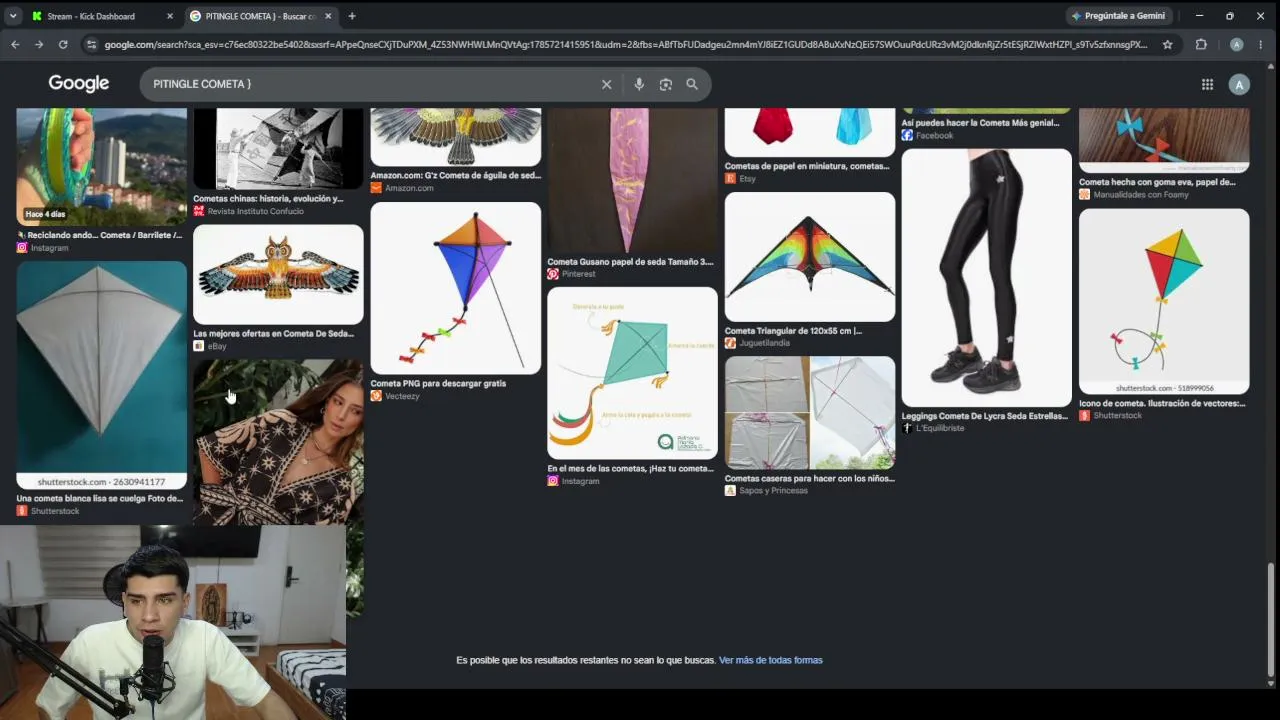
Task: Click 'Manualidades con Foamy' source name
Action: (1143, 194)
